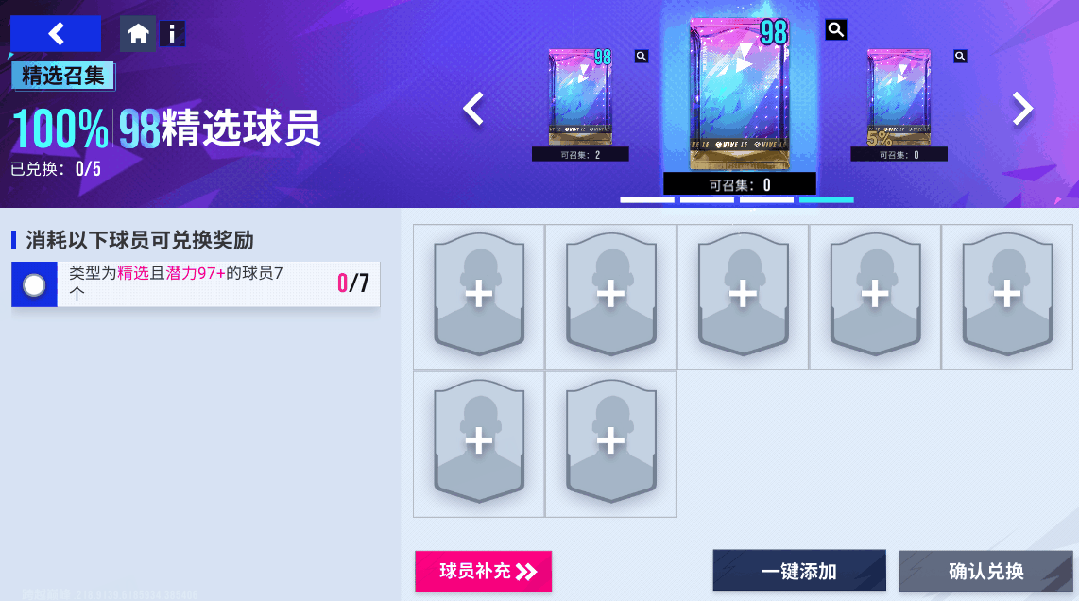
Task: Add player to first empty card slot
Action: pos(479,297)
